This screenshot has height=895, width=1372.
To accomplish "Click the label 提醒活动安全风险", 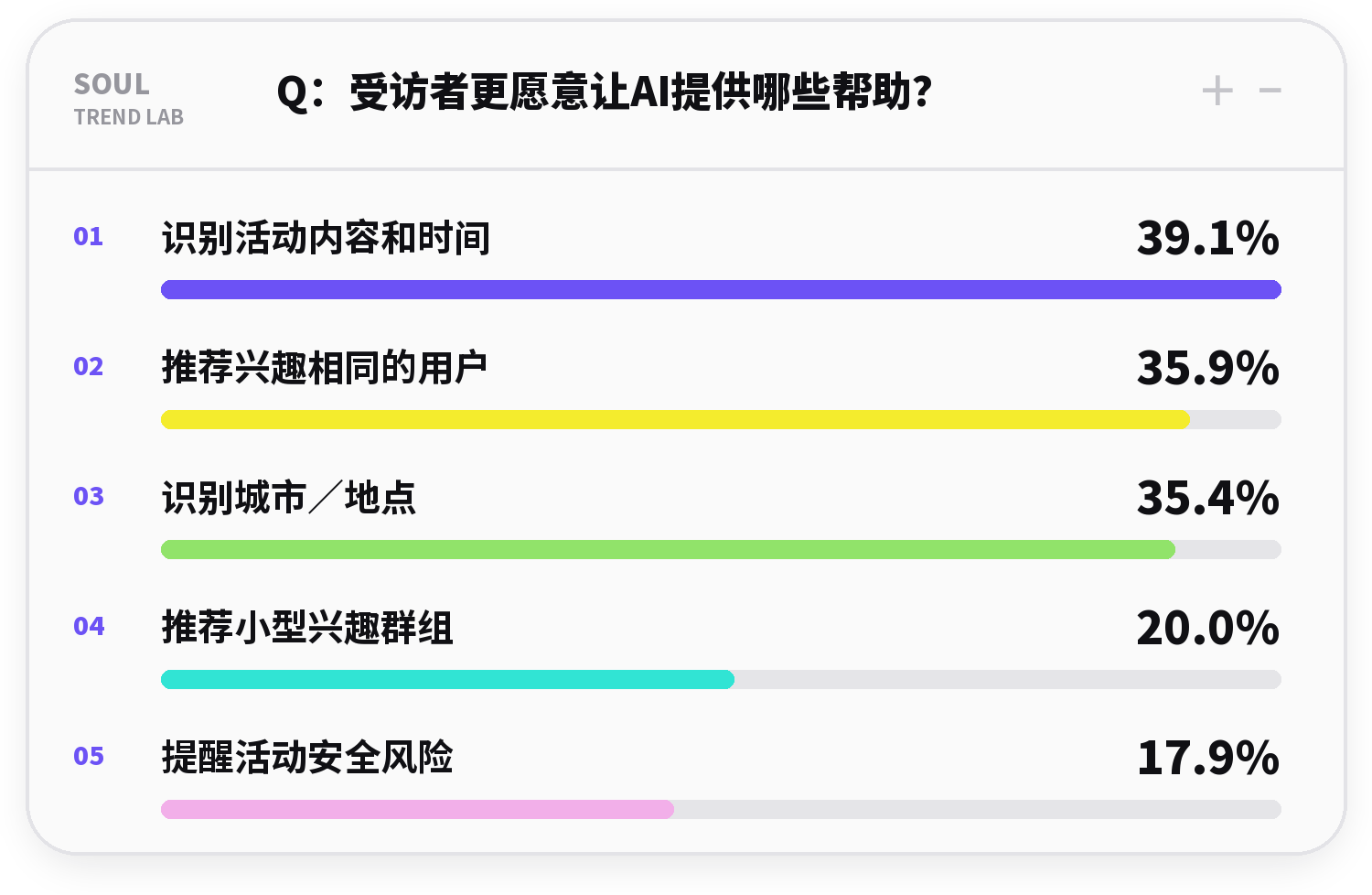I will pyautogui.click(x=307, y=758).
